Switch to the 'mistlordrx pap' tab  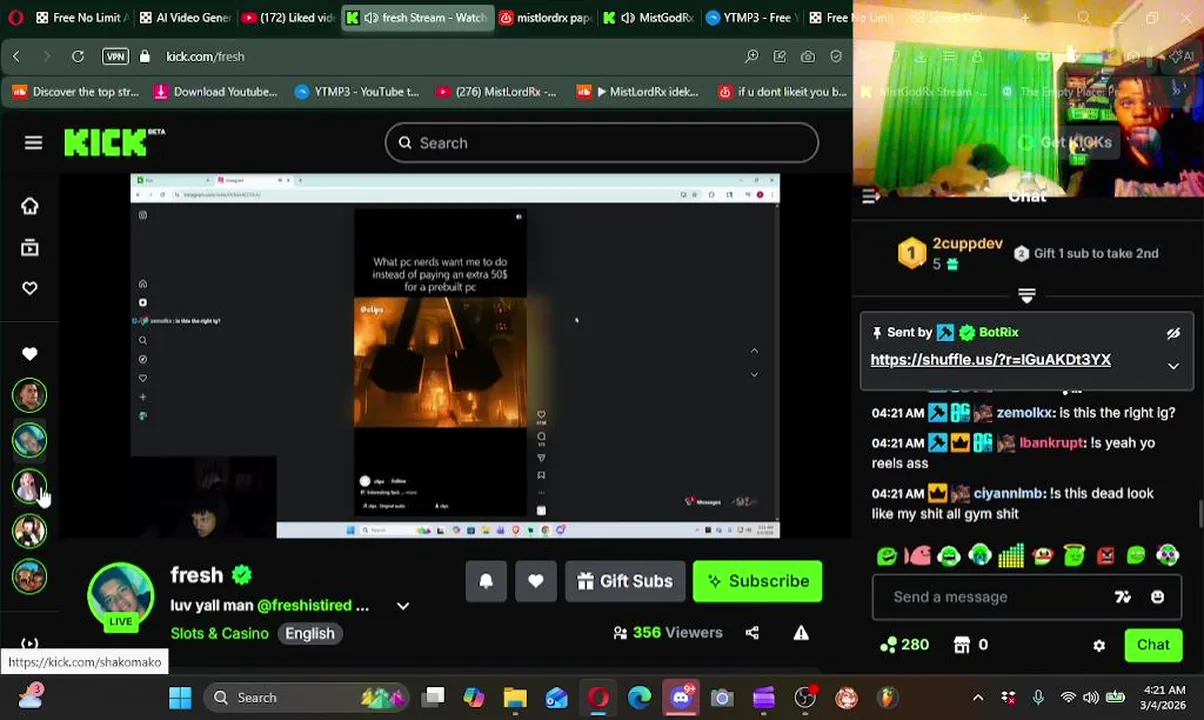tap(544, 17)
